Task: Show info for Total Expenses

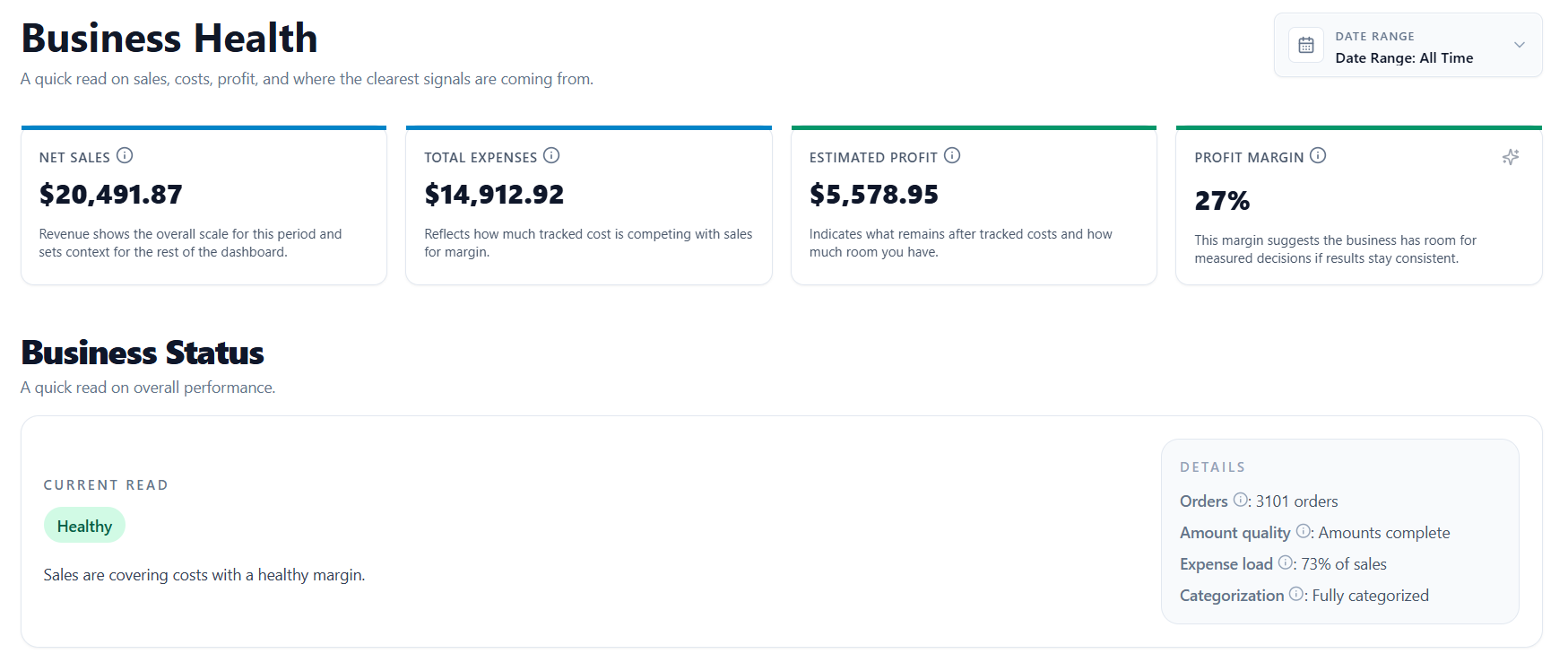Action: click(x=551, y=155)
